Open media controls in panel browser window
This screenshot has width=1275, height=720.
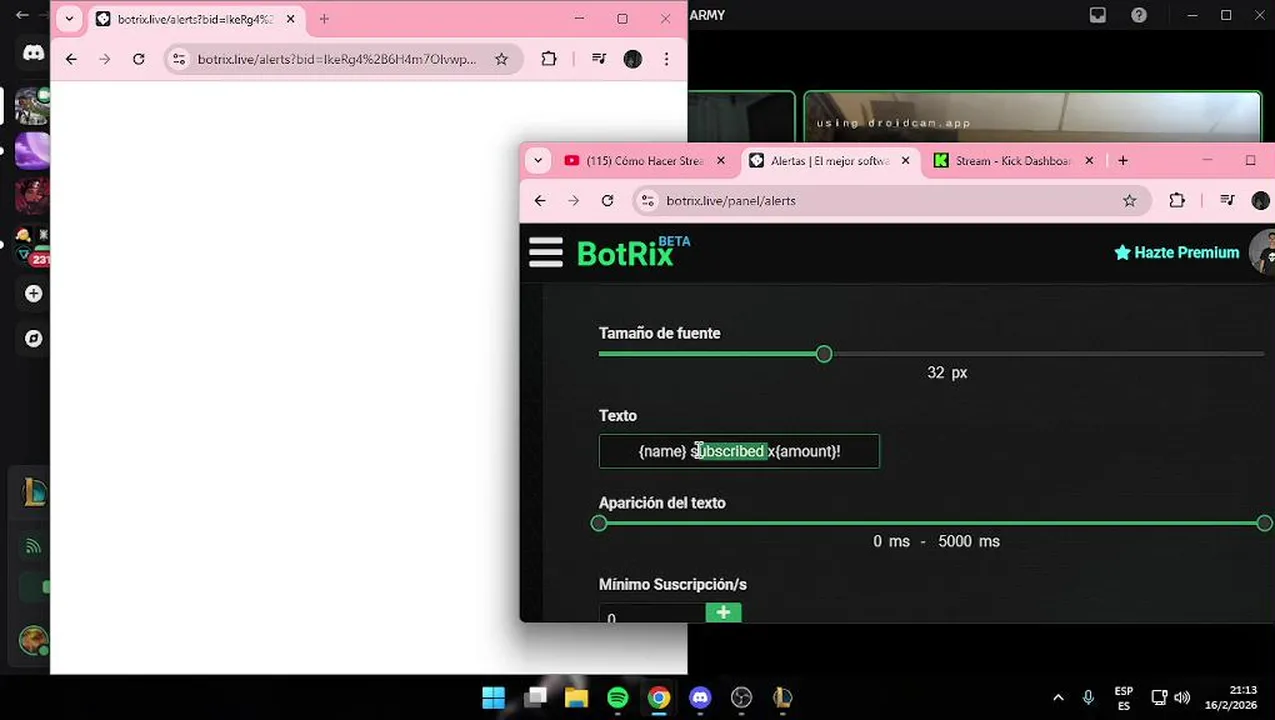(1227, 200)
